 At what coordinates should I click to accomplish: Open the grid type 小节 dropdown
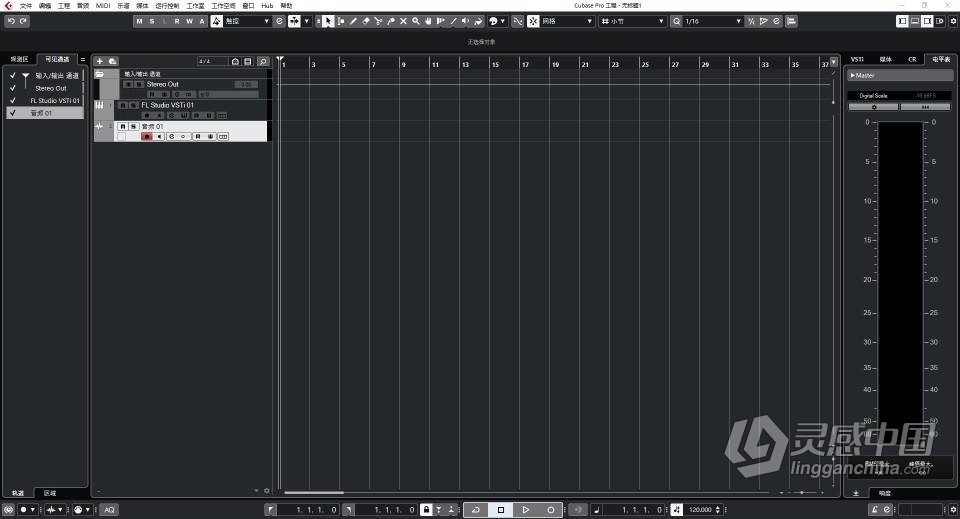(633, 21)
